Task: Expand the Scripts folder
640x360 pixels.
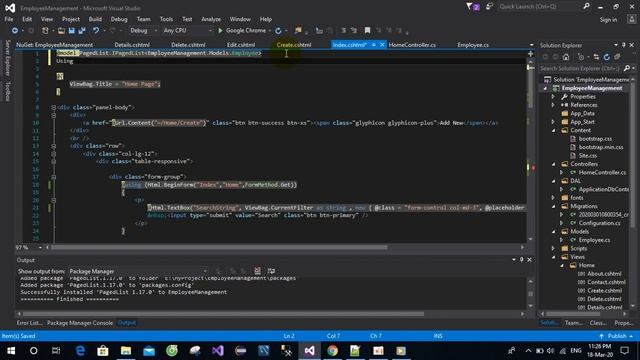Action: click(x=553, y=248)
